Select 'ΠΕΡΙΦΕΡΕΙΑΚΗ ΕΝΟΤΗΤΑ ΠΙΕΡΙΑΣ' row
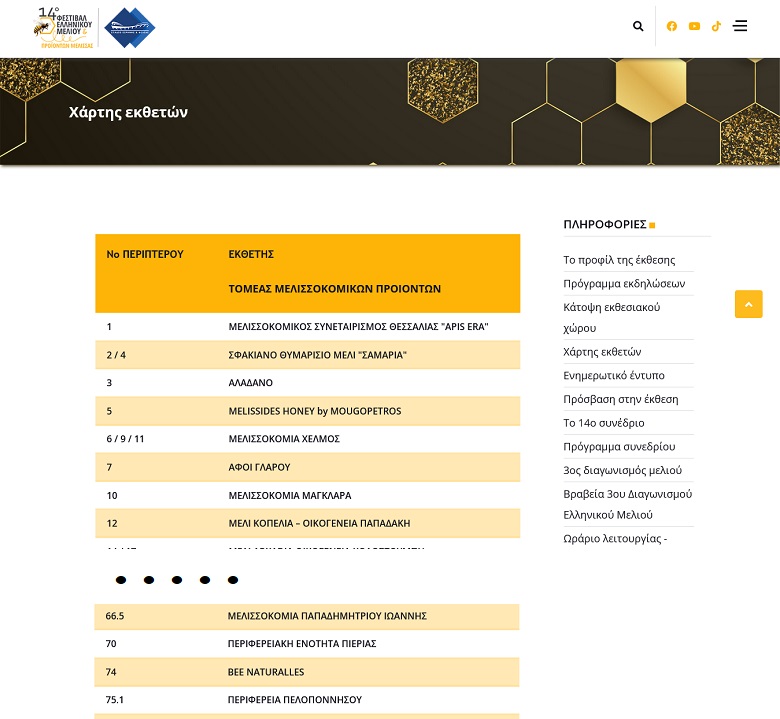This screenshot has width=780, height=719. tap(307, 643)
